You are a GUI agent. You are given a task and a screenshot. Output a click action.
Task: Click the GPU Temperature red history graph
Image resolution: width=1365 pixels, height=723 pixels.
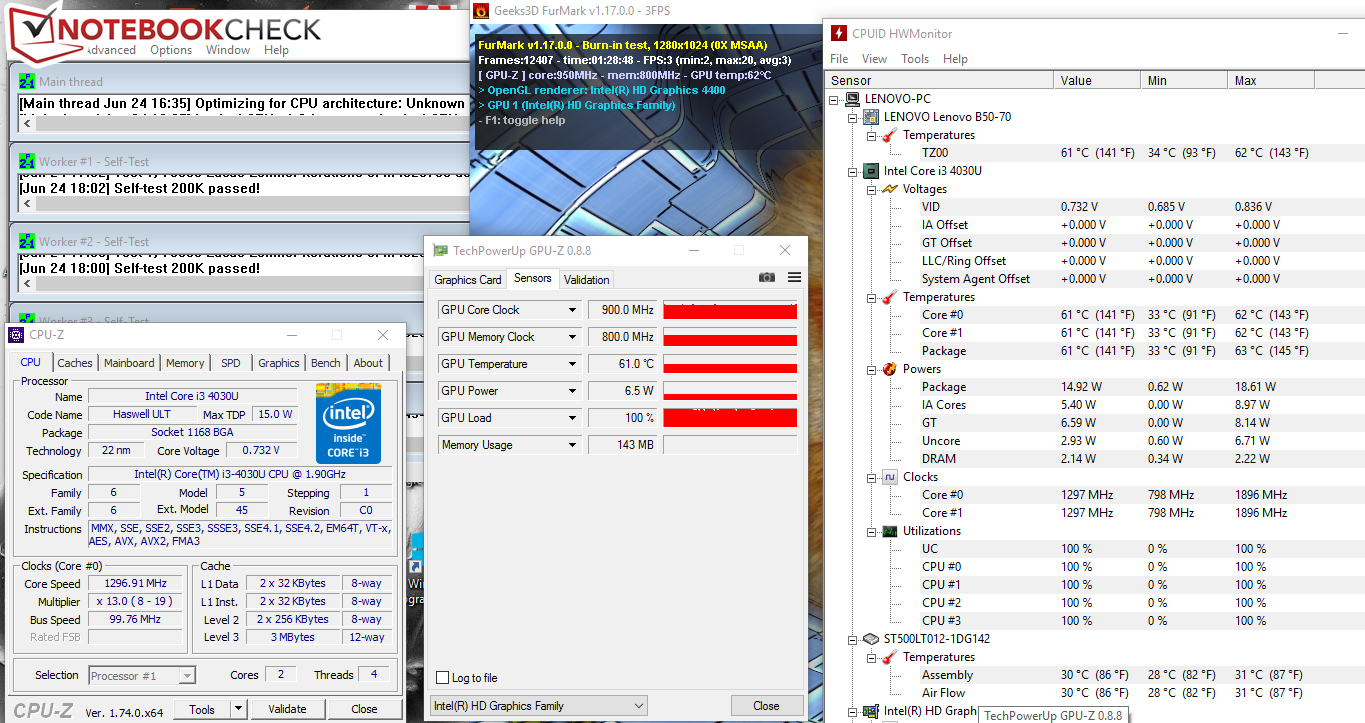(x=730, y=364)
